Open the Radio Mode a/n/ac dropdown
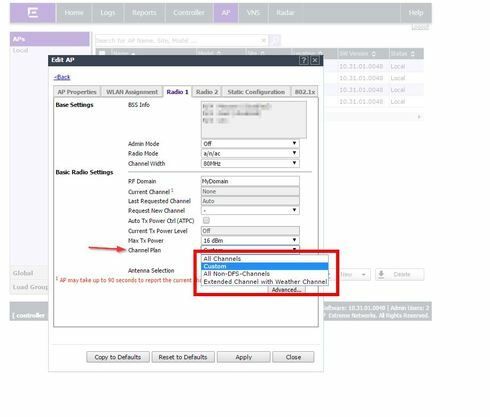 [250, 153]
